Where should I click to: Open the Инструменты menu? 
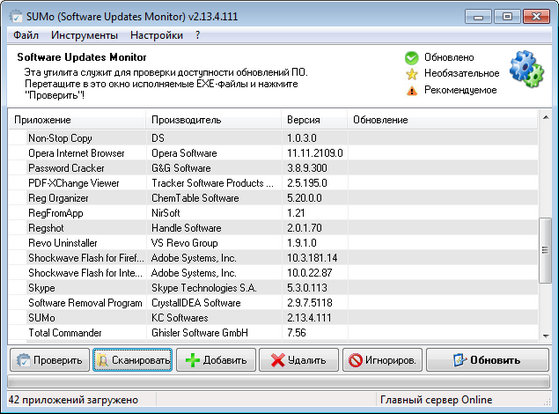pos(84,35)
